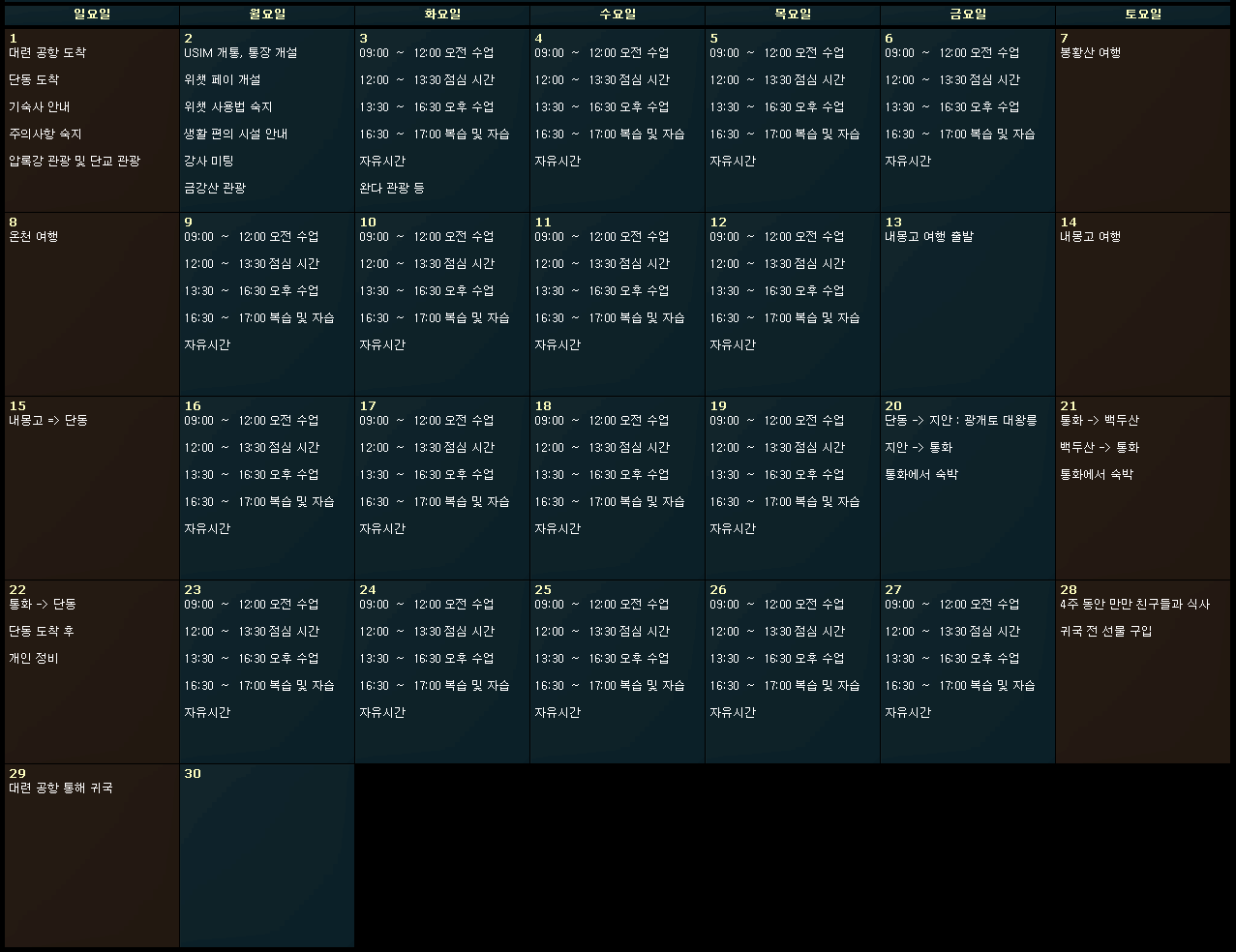This screenshot has height=952, width=1236.
Task: Select 자유시간 on day 26
Action: (x=733, y=713)
